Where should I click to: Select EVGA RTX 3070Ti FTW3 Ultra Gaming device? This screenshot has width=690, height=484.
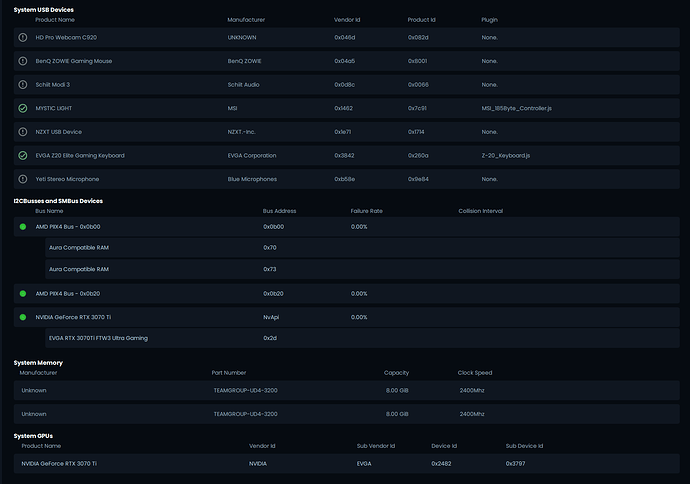(x=98, y=338)
